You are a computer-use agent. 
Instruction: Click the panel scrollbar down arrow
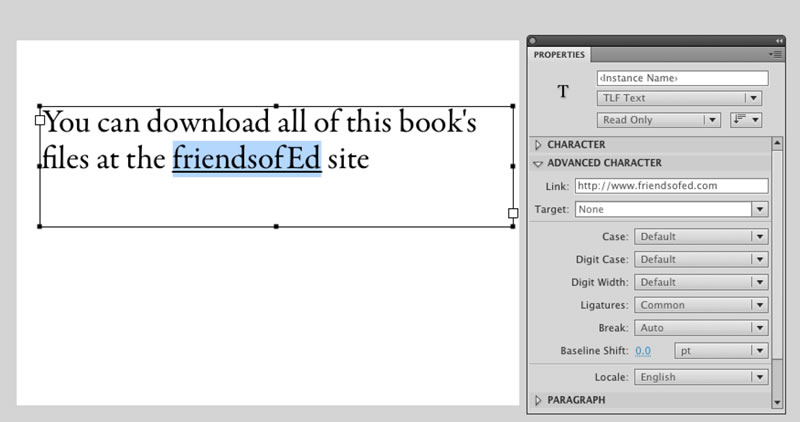tap(777, 403)
